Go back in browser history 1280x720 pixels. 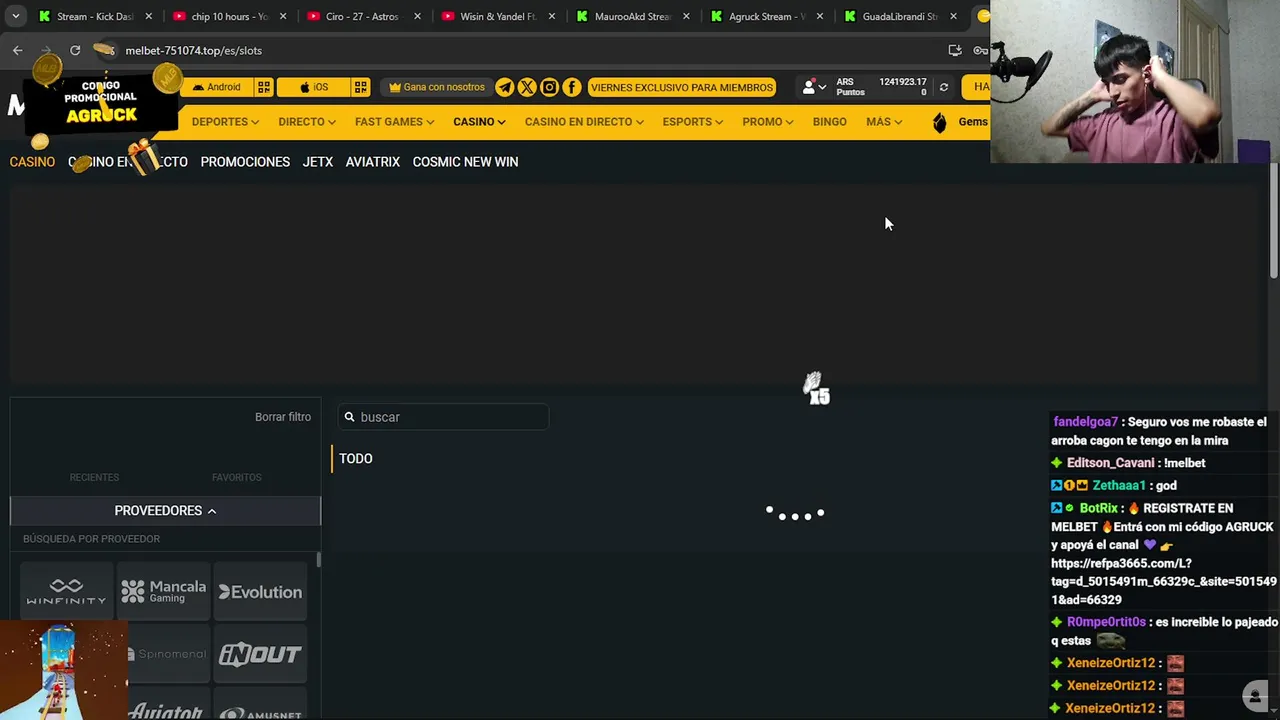pos(18,50)
